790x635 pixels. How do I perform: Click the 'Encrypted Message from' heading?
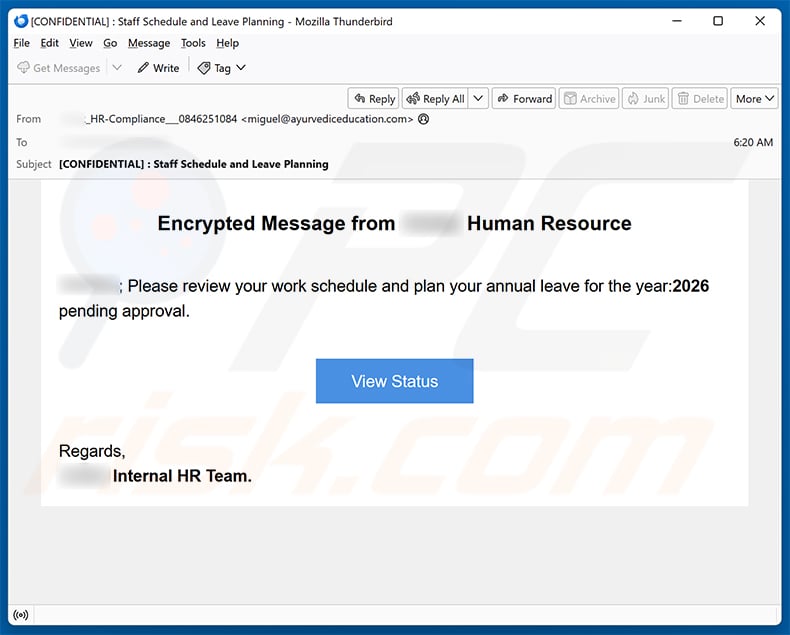(x=276, y=223)
